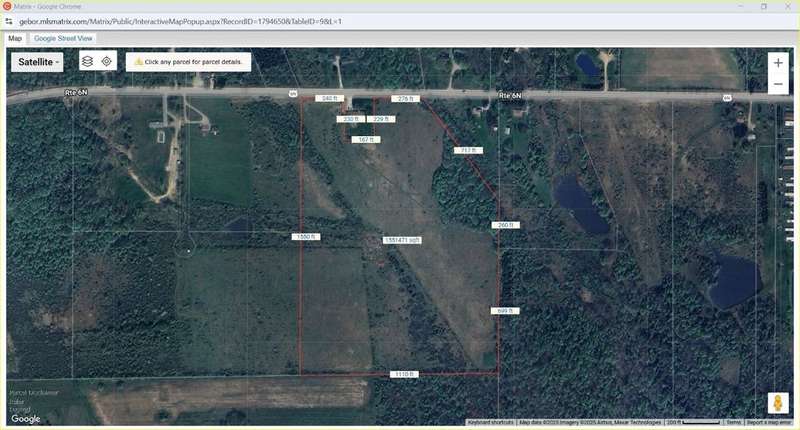Switch to the Google Street View tab

(x=64, y=38)
